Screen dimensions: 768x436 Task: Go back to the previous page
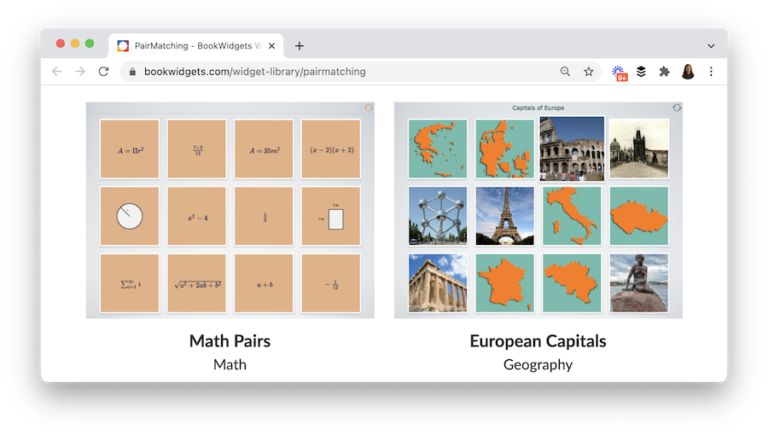tap(57, 72)
